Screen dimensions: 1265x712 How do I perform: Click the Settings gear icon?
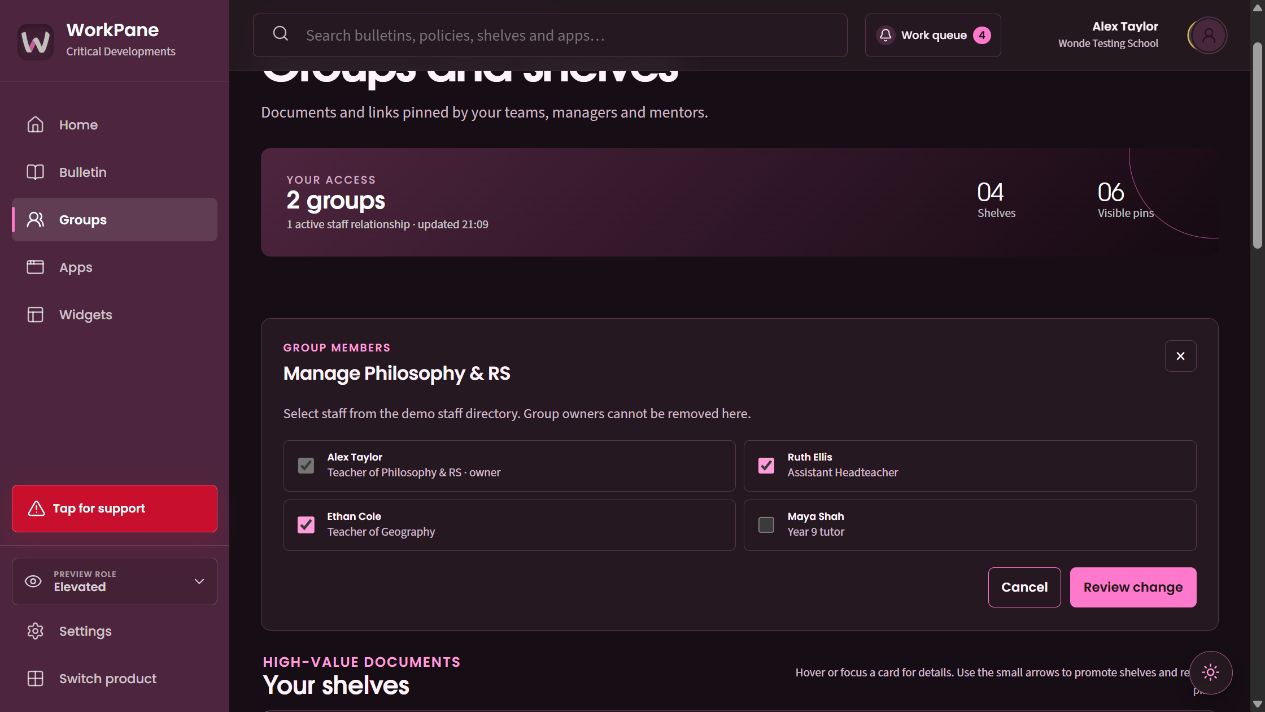pos(35,631)
